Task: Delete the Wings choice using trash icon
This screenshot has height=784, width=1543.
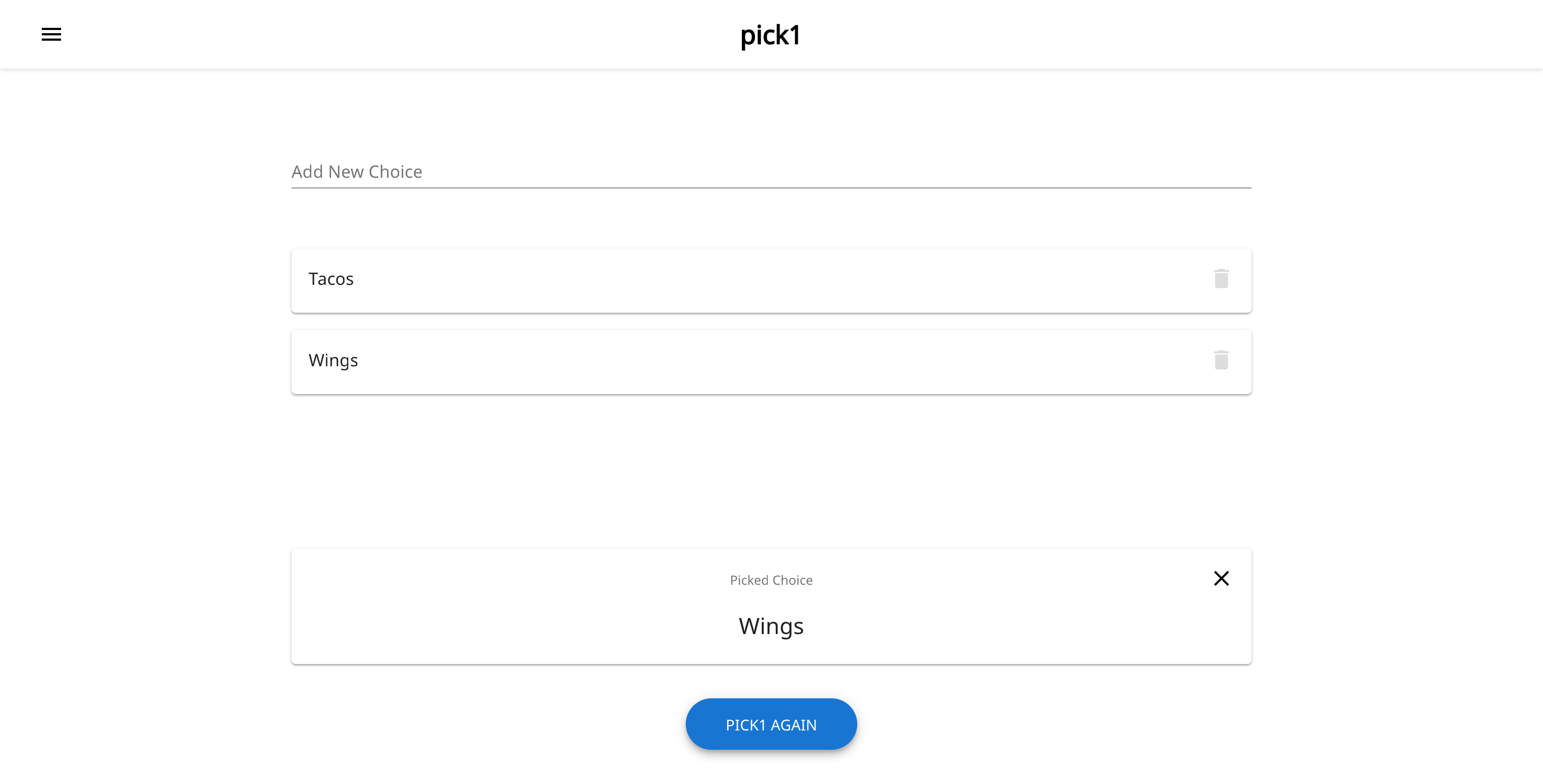Action: [1222, 360]
